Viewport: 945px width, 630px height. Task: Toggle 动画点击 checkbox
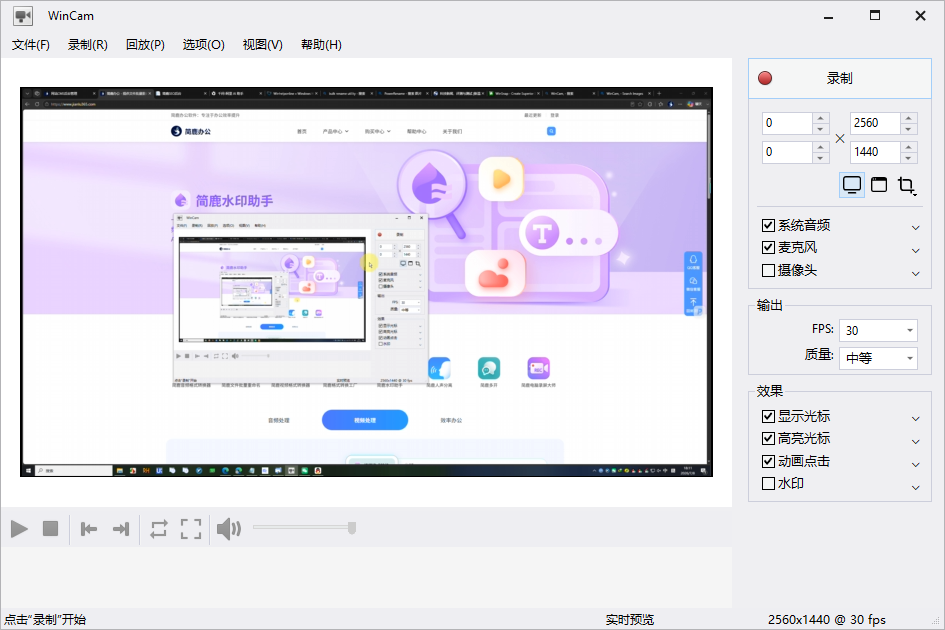(x=768, y=462)
